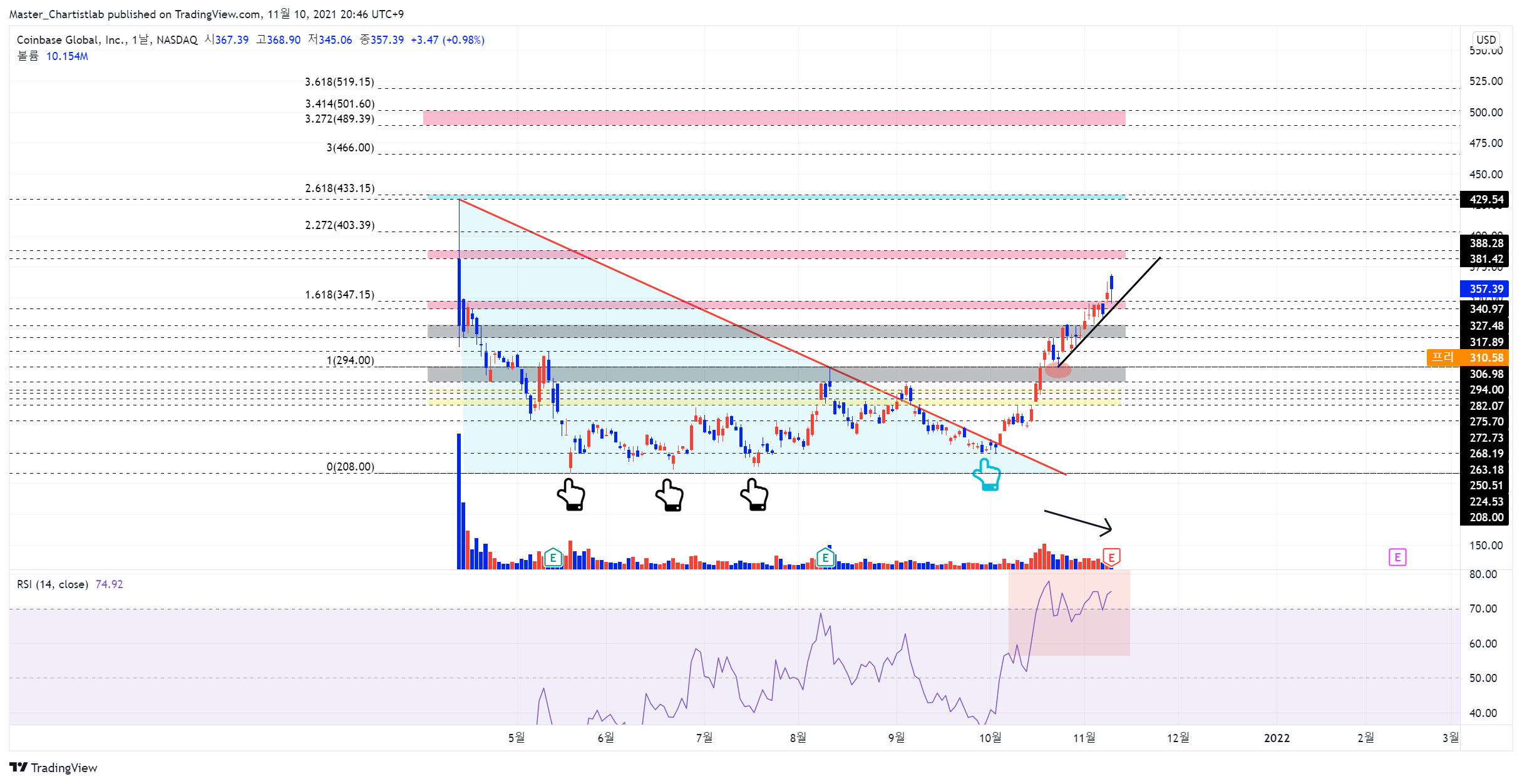Click the 2022 label on the time axis

point(1277,738)
